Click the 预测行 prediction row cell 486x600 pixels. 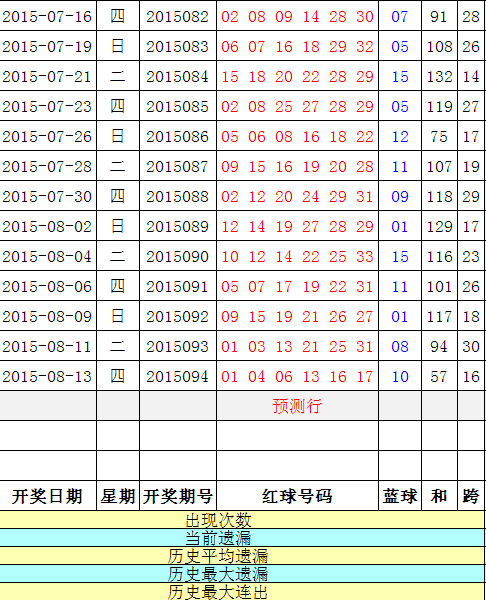point(297,406)
